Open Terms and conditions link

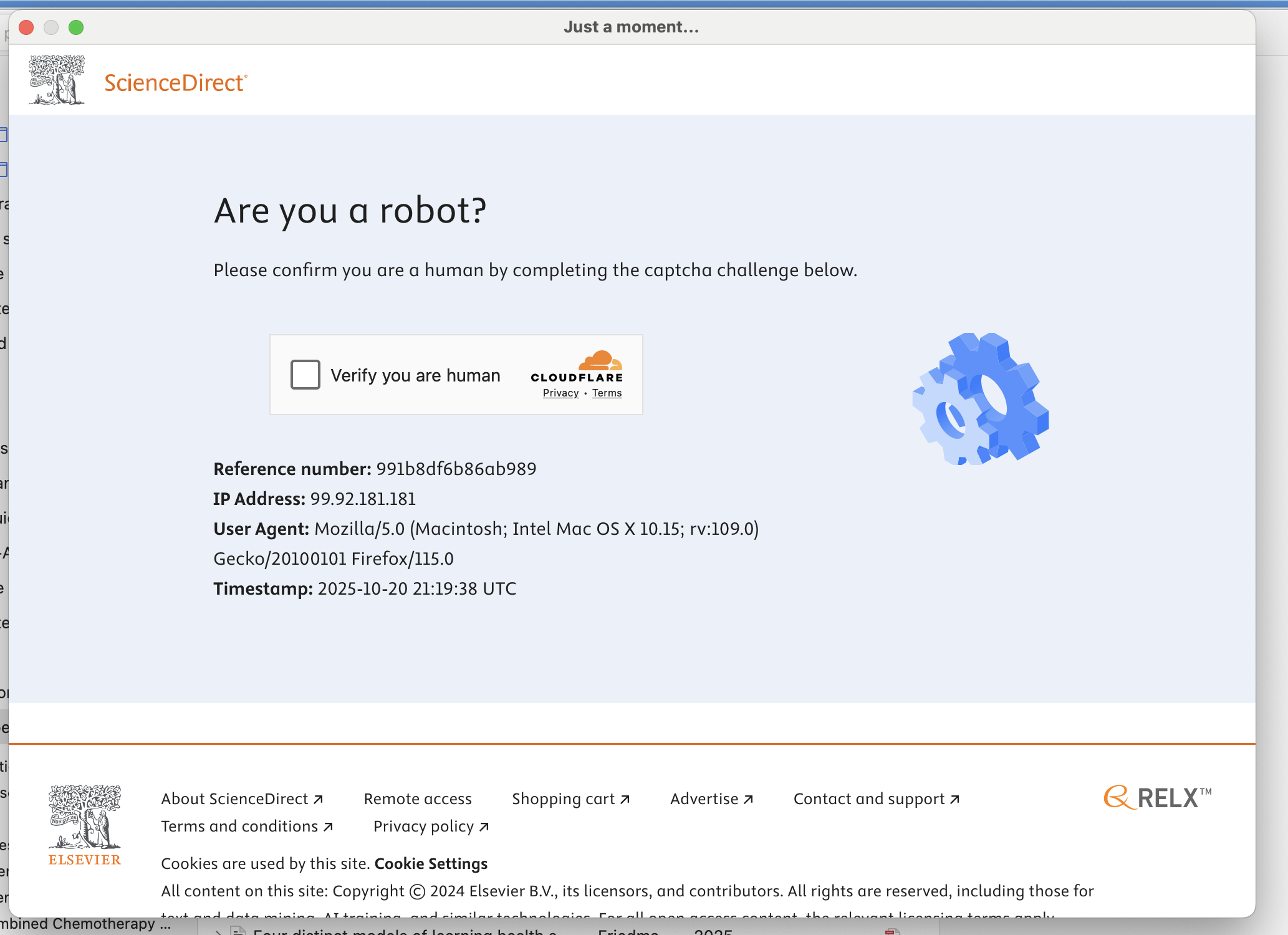pos(247,827)
